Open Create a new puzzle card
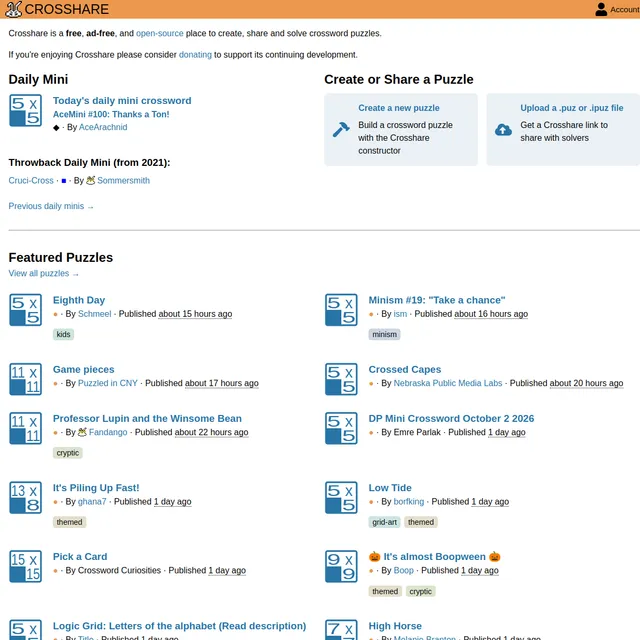 pos(401,129)
